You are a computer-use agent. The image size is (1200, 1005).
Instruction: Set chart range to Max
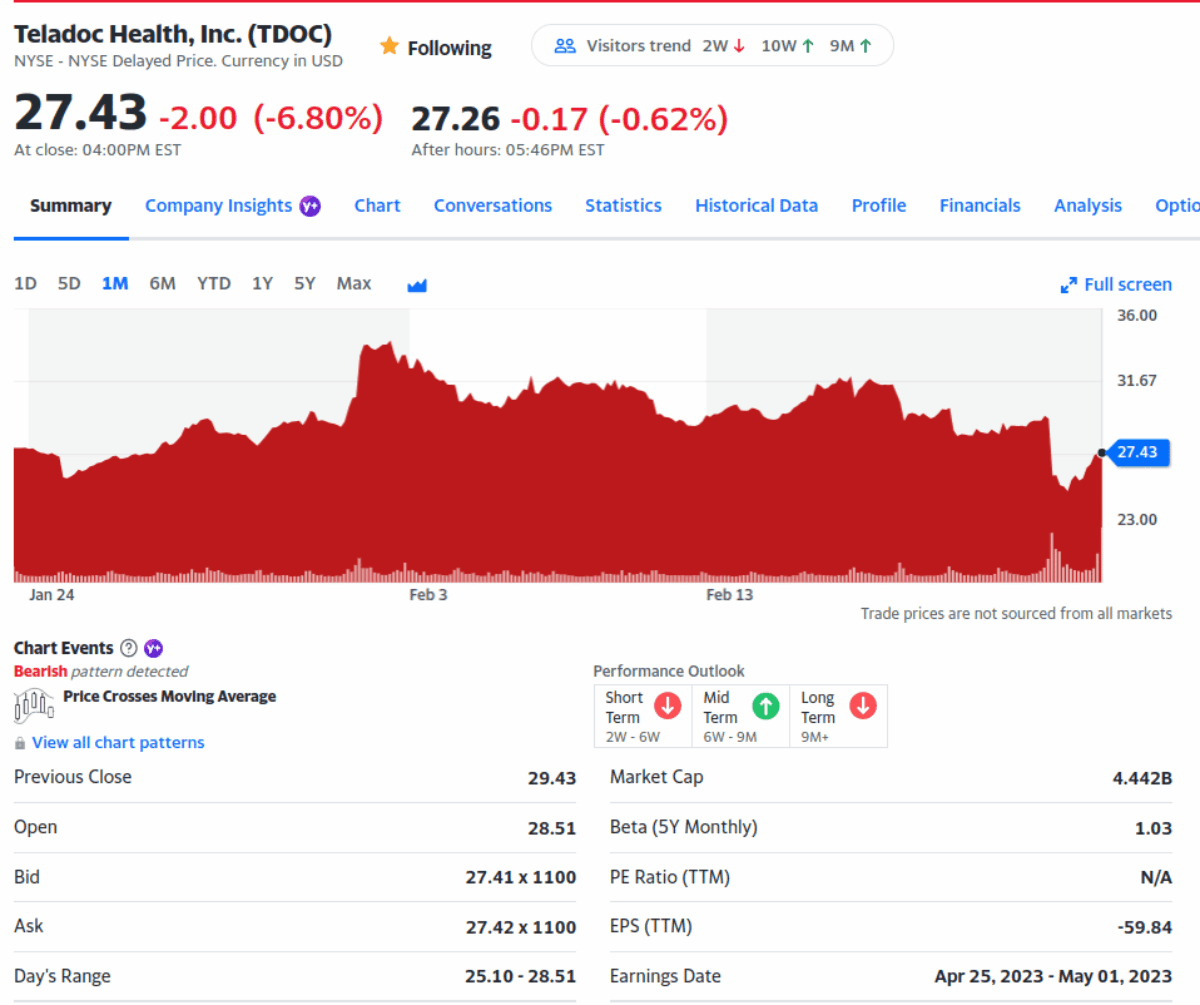tap(354, 284)
